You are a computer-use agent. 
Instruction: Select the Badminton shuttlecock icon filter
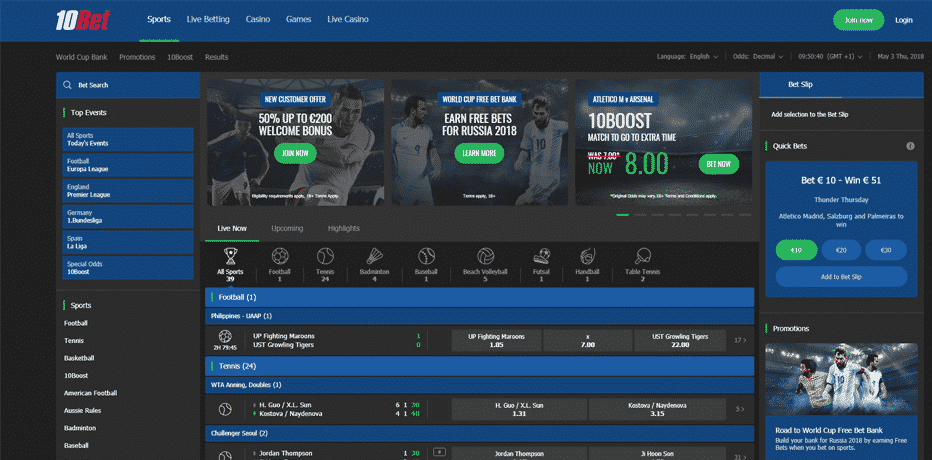pyautogui.click(x=374, y=256)
